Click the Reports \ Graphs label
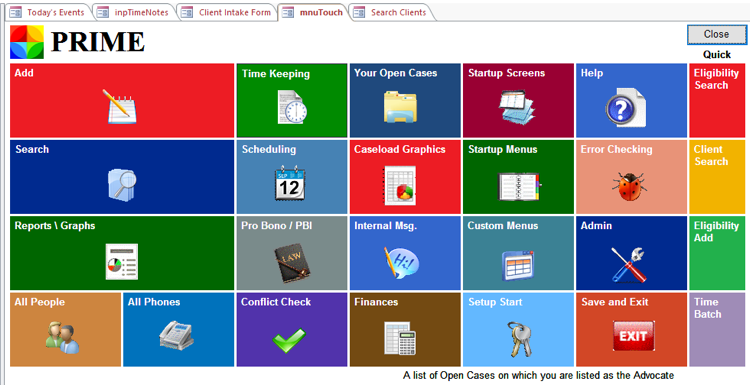Screen dimensions: 750x385 tap(55, 226)
